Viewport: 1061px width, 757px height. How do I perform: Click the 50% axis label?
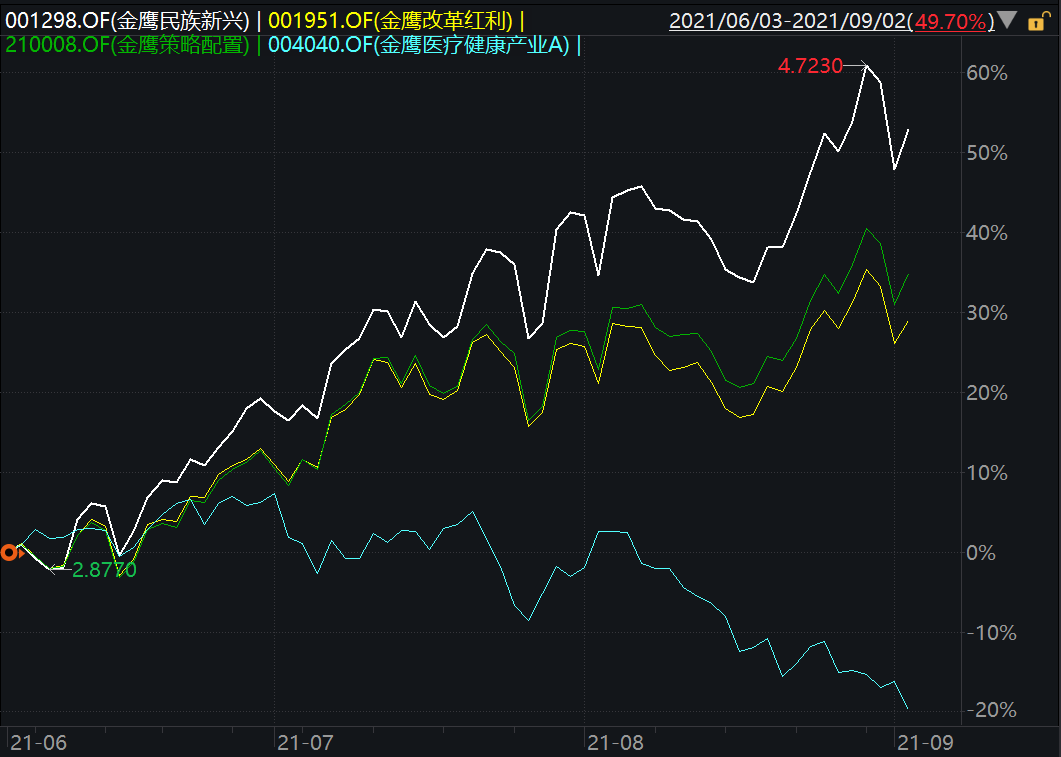pos(987,153)
